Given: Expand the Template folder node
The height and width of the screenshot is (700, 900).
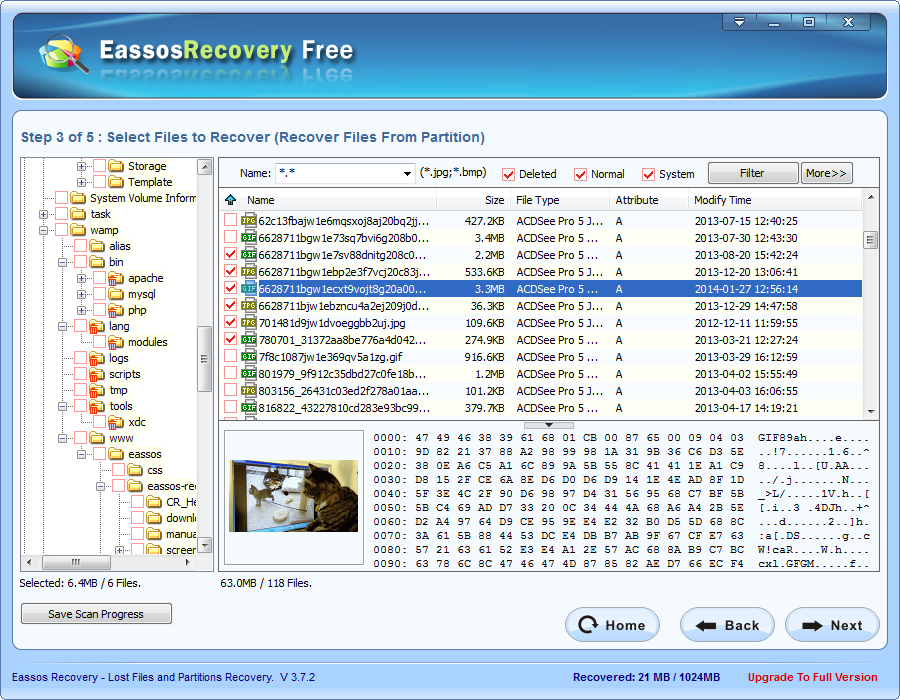Looking at the screenshot, I should coord(82,182).
